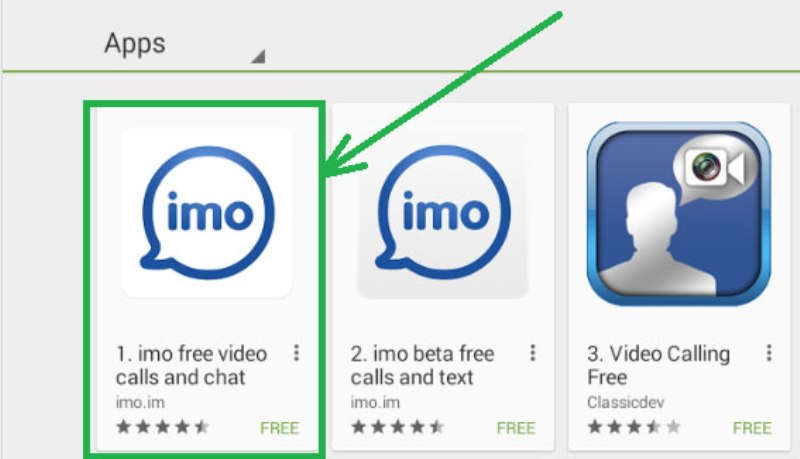This screenshot has width=800, height=459.
Task: Click the dropdown triangle beside Apps
Action: [258, 56]
